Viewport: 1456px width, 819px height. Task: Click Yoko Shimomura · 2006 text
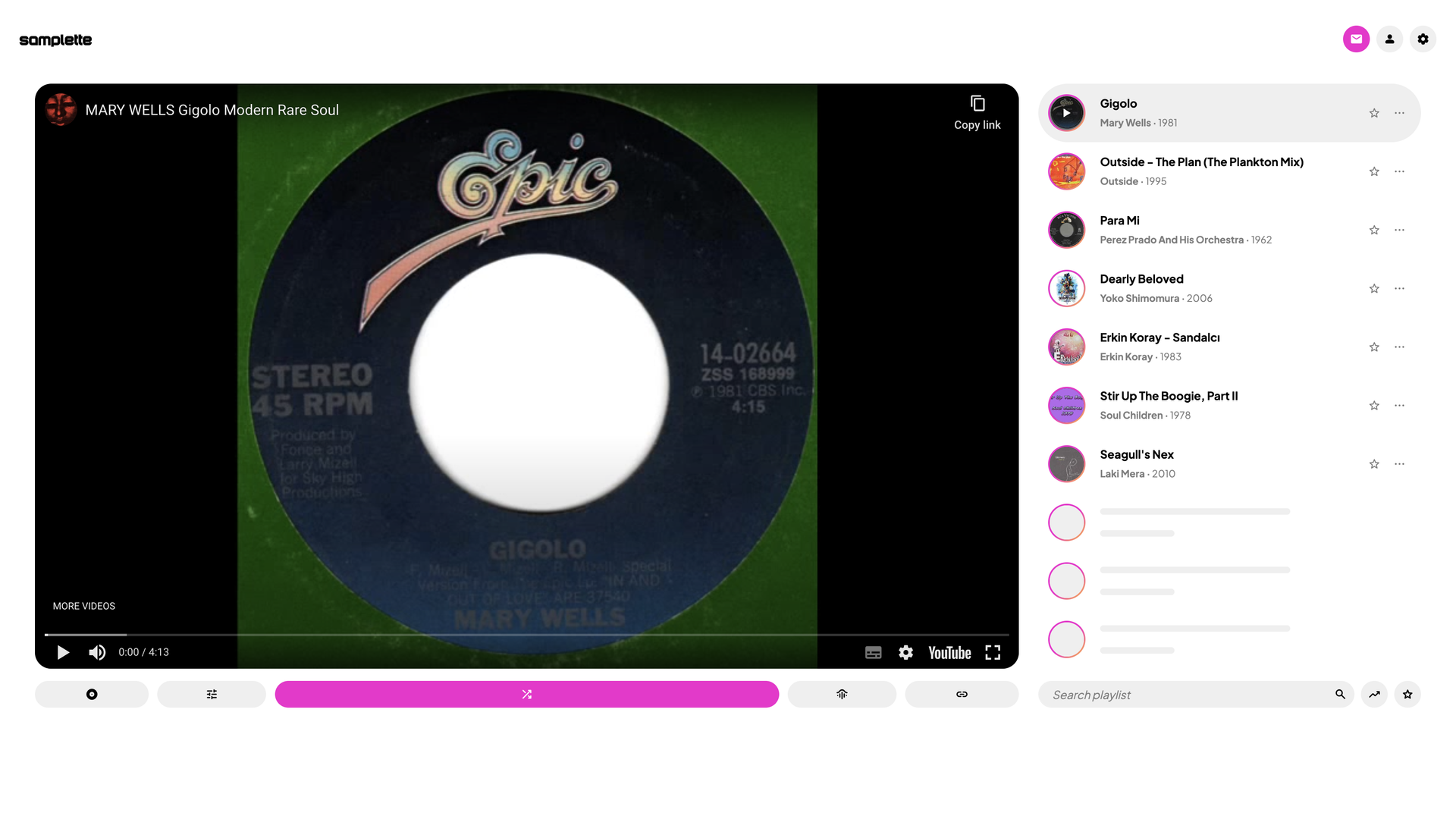1156,298
